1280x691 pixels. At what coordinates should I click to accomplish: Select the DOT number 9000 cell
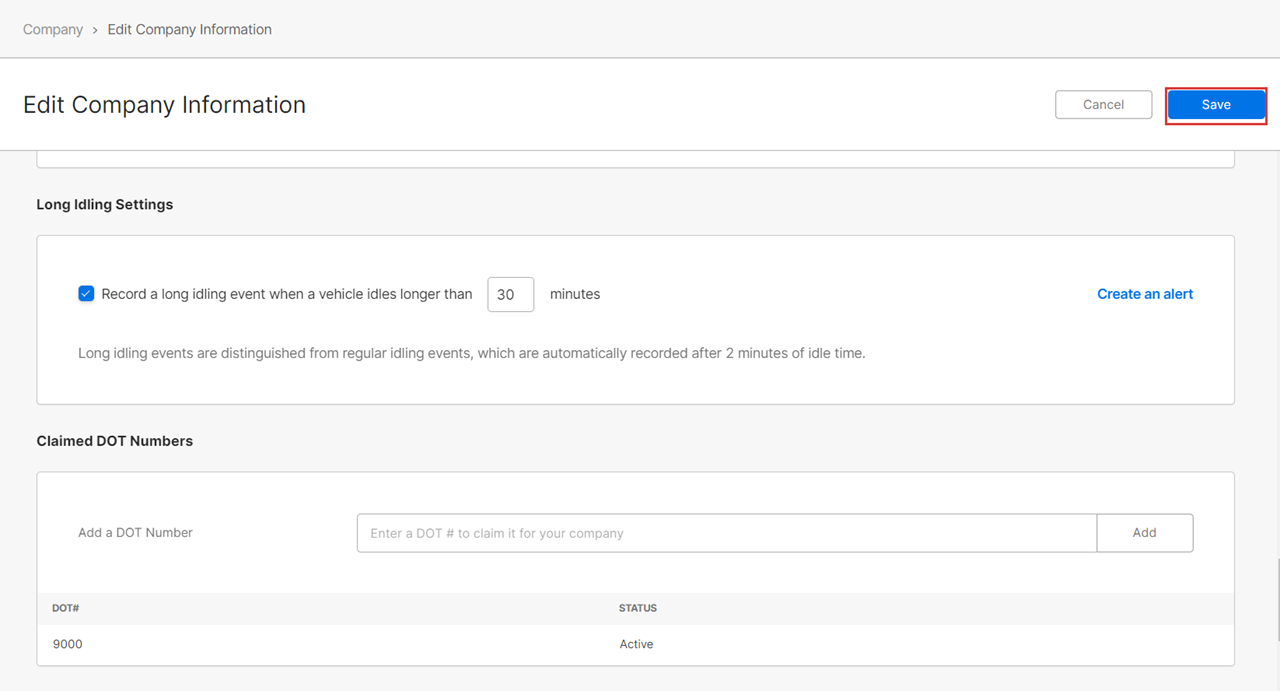(x=68, y=644)
